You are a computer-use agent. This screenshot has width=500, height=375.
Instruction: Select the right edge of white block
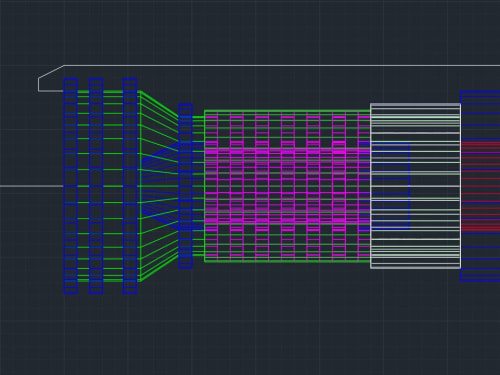[x=461, y=186]
